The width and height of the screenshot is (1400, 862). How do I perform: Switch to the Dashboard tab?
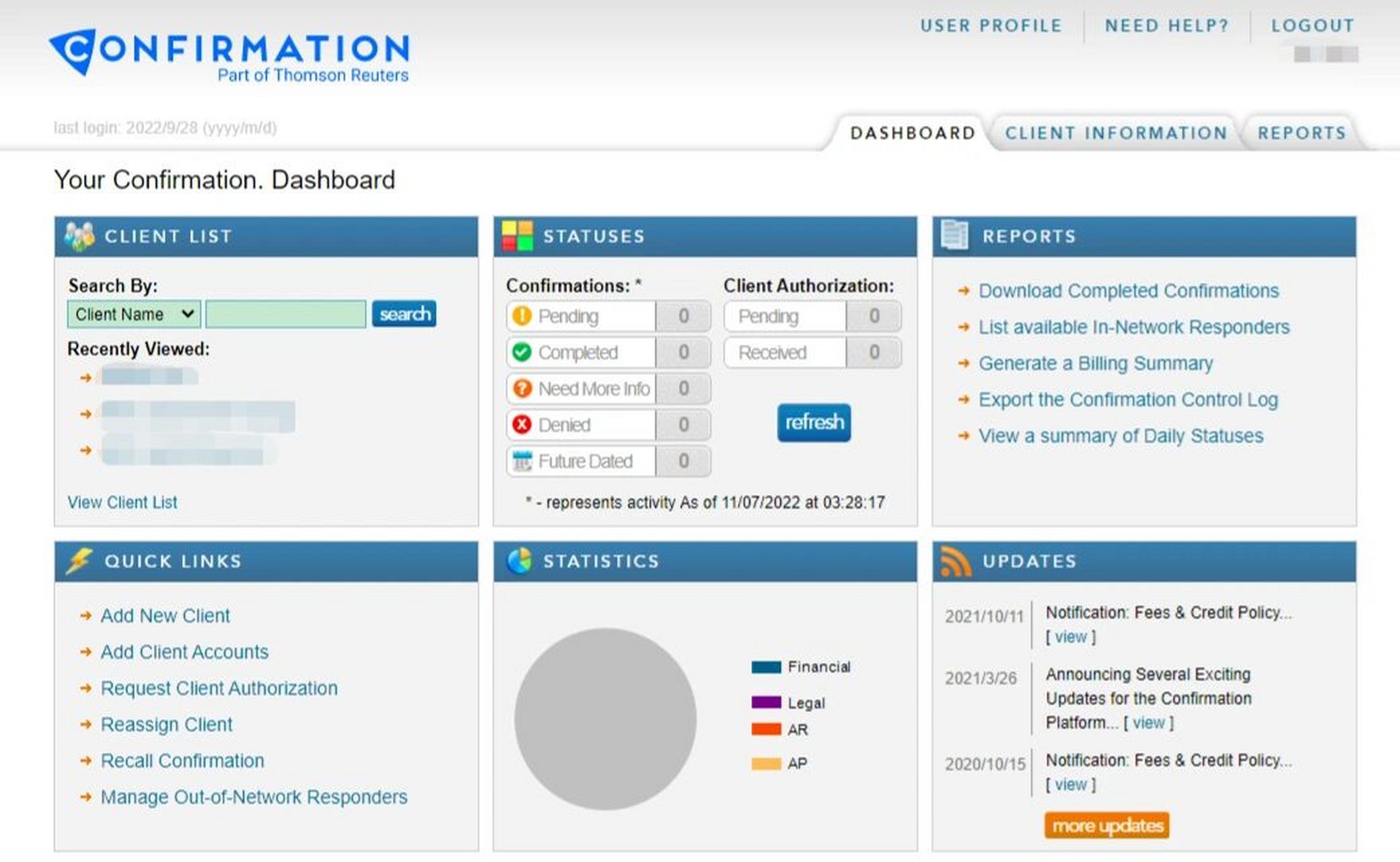(x=913, y=133)
